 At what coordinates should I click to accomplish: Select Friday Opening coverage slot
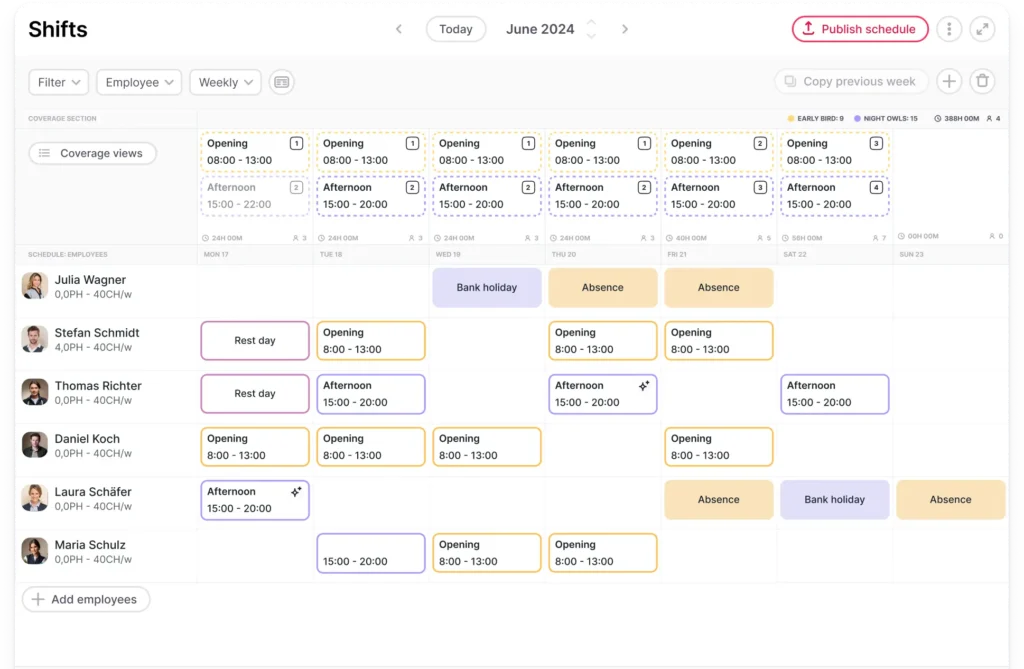coord(718,152)
